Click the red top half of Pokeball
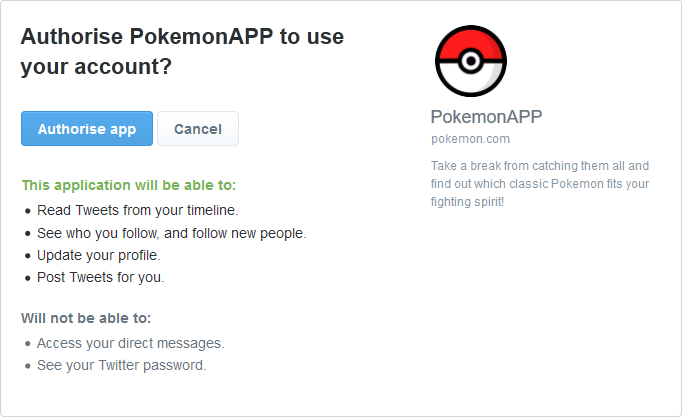This screenshot has height=417, width=682. 471,42
